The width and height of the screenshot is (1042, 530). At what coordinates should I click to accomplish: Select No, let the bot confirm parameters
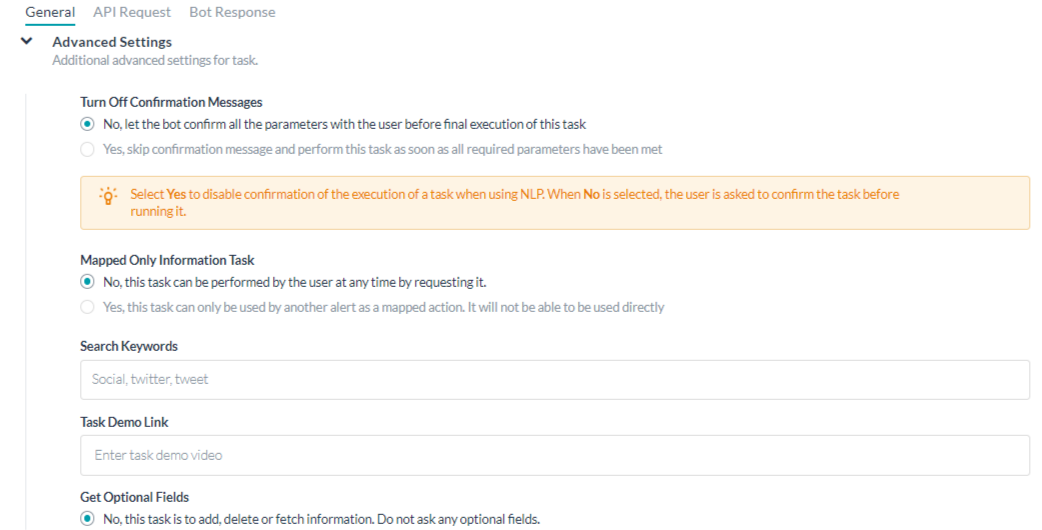(x=87, y=124)
